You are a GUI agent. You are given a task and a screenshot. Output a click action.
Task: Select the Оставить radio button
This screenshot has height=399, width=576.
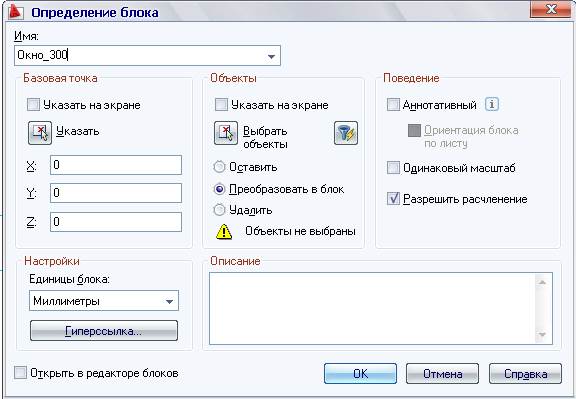pyautogui.click(x=219, y=167)
